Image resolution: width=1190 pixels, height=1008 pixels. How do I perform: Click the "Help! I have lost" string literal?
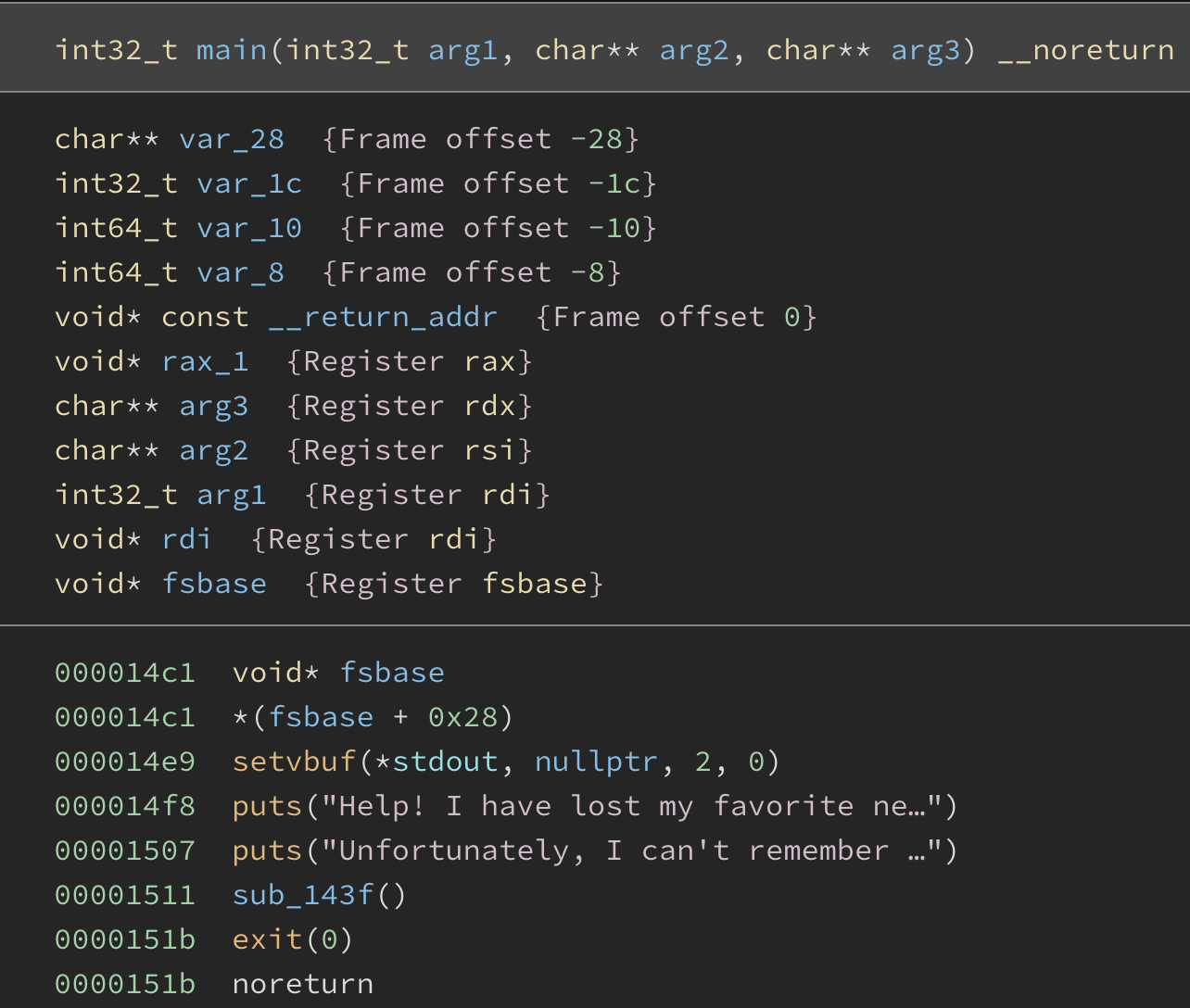(x=630, y=806)
